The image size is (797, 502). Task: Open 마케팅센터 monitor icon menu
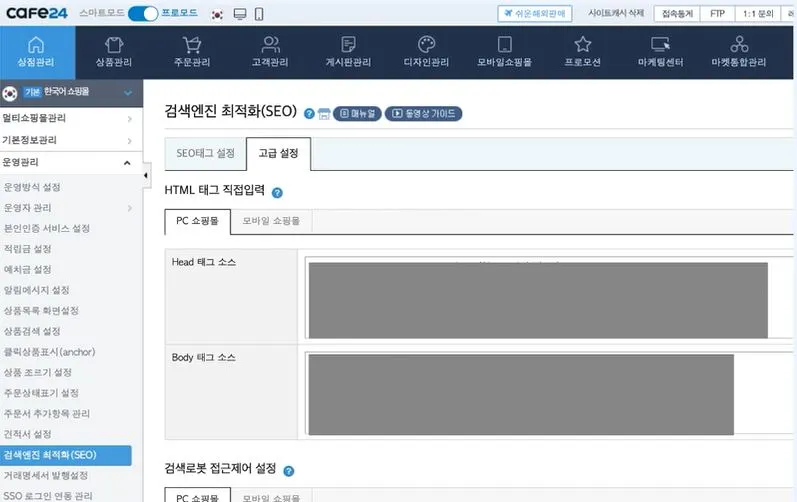(660, 52)
